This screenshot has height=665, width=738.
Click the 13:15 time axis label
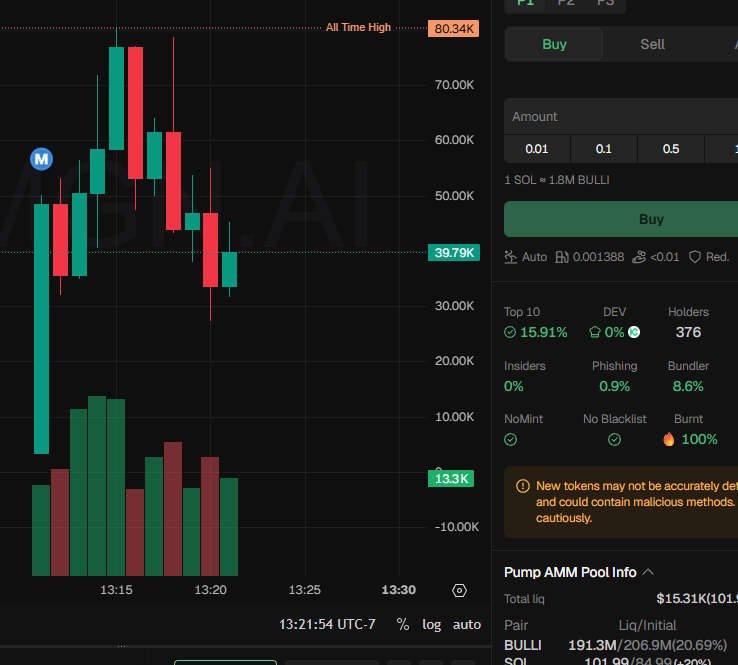tap(116, 590)
